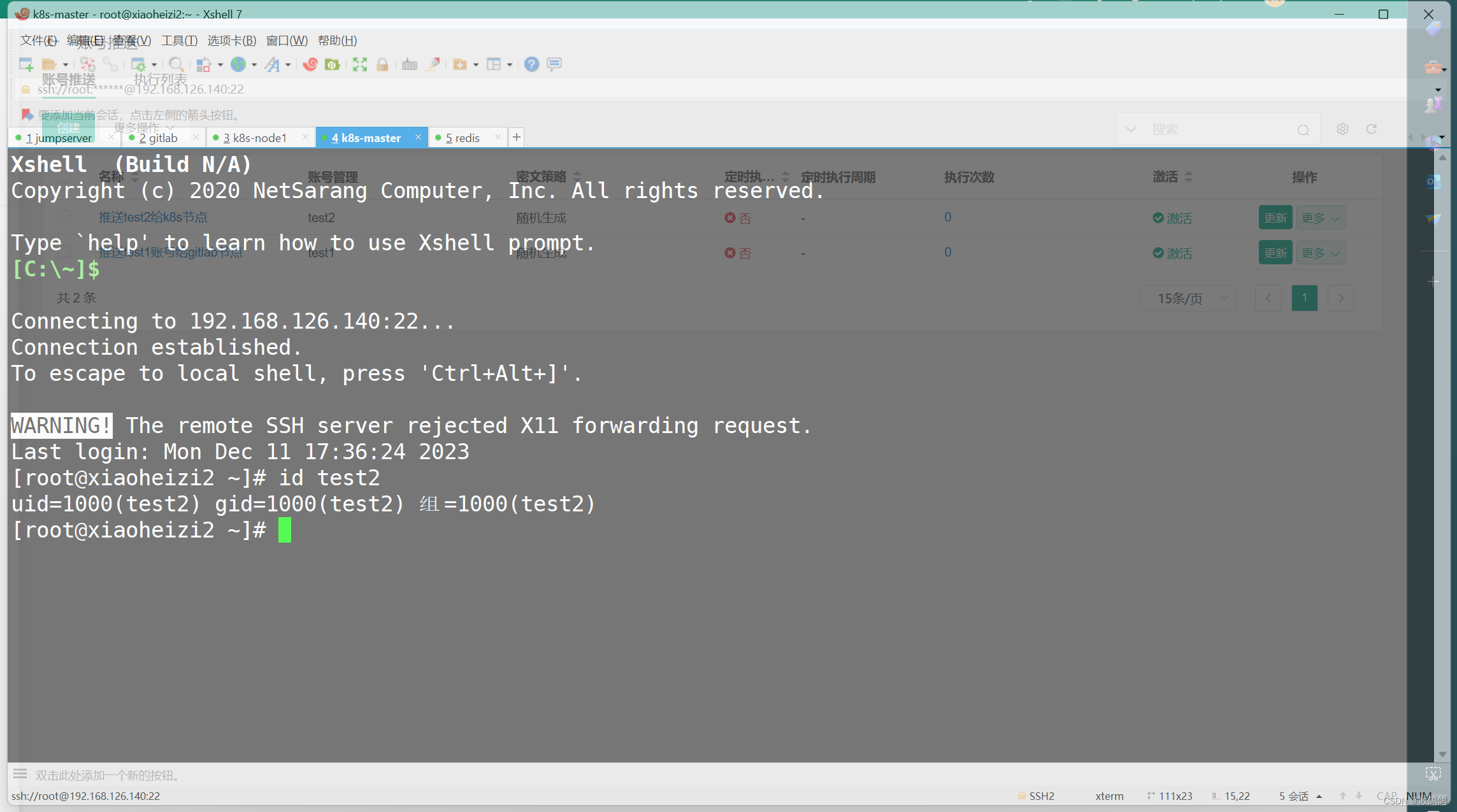Switch to the 3 k8s-node1 tab
The height and width of the screenshot is (812, 1457).
pos(255,138)
